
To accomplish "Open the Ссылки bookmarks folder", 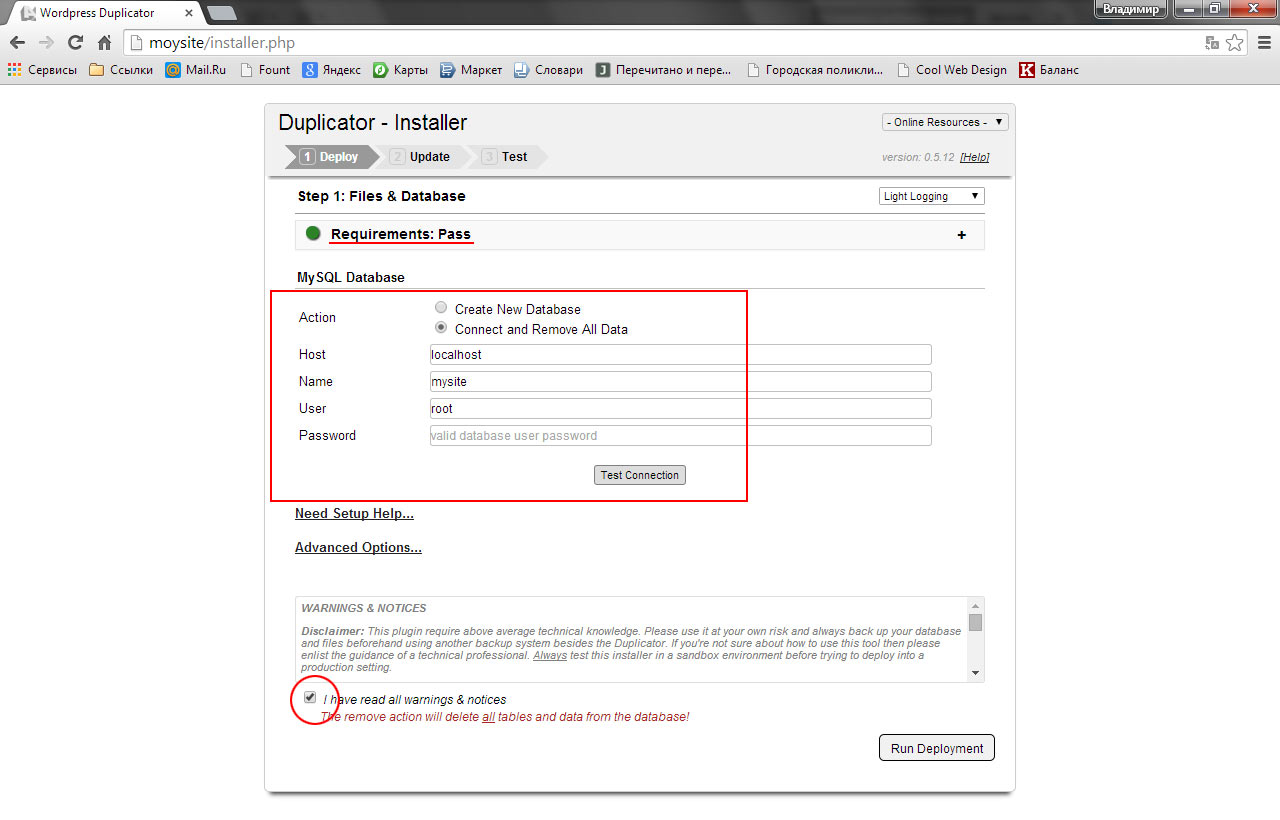I will [x=121, y=70].
